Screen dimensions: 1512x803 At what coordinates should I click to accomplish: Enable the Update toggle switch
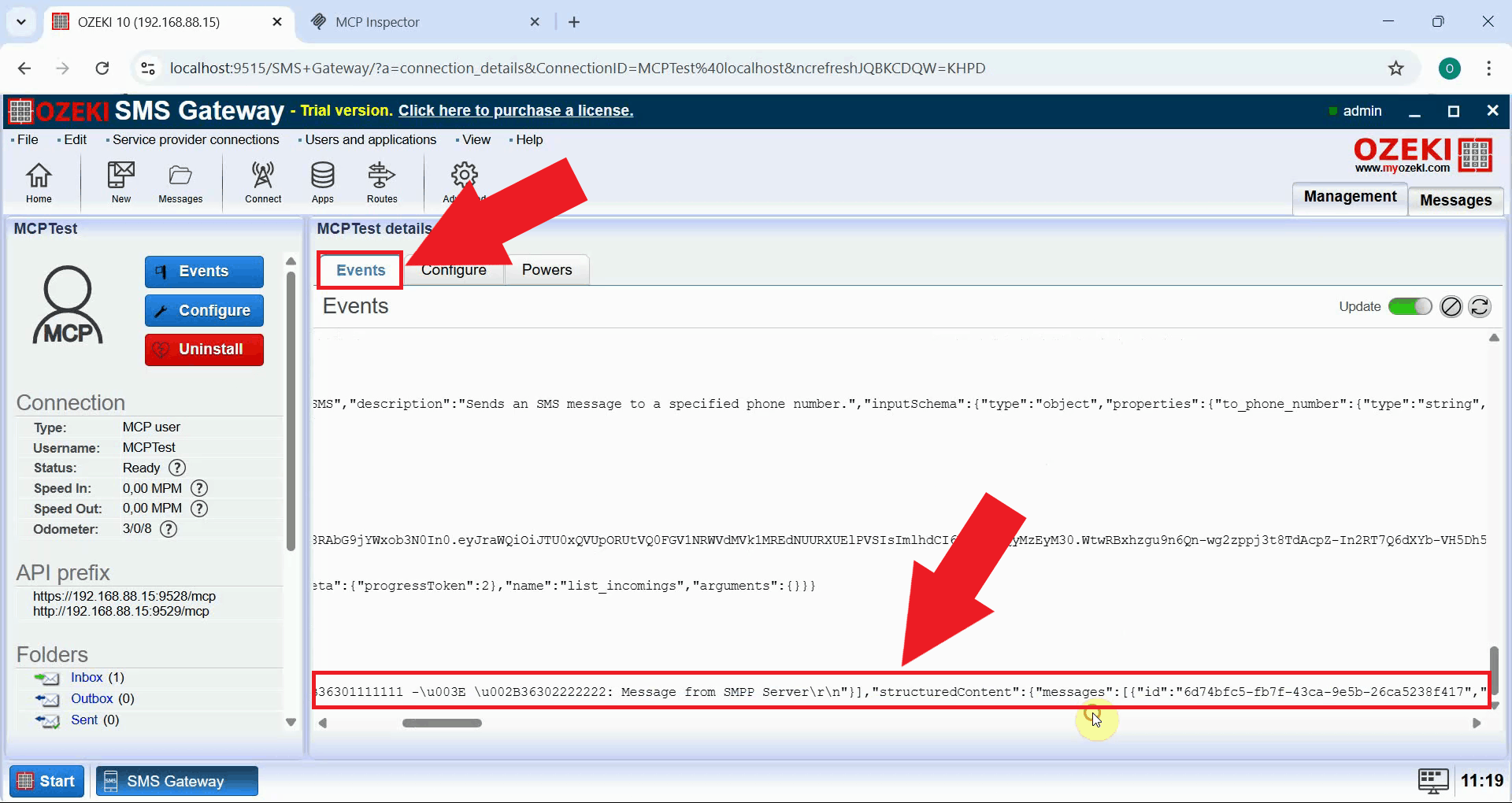click(x=1410, y=306)
